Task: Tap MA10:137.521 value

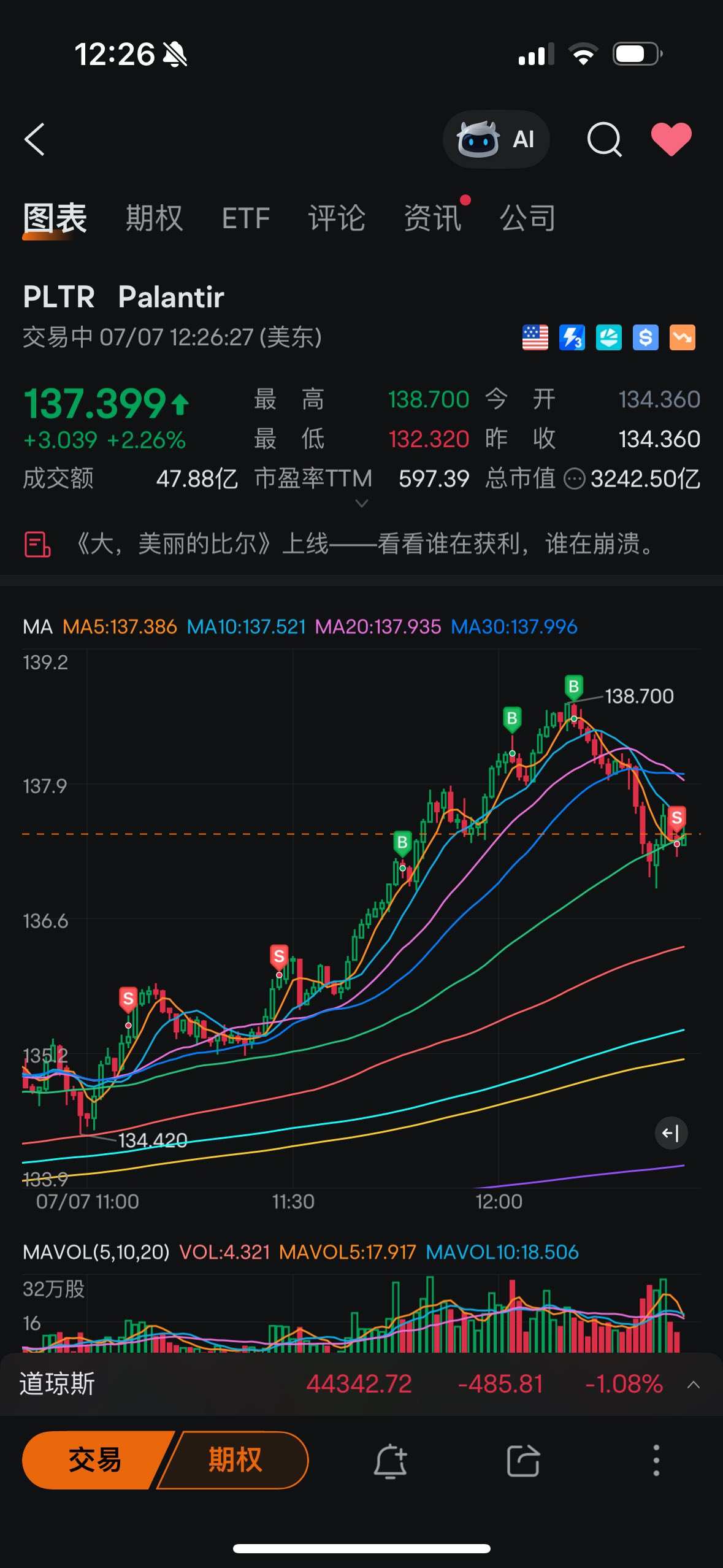Action: (246, 627)
